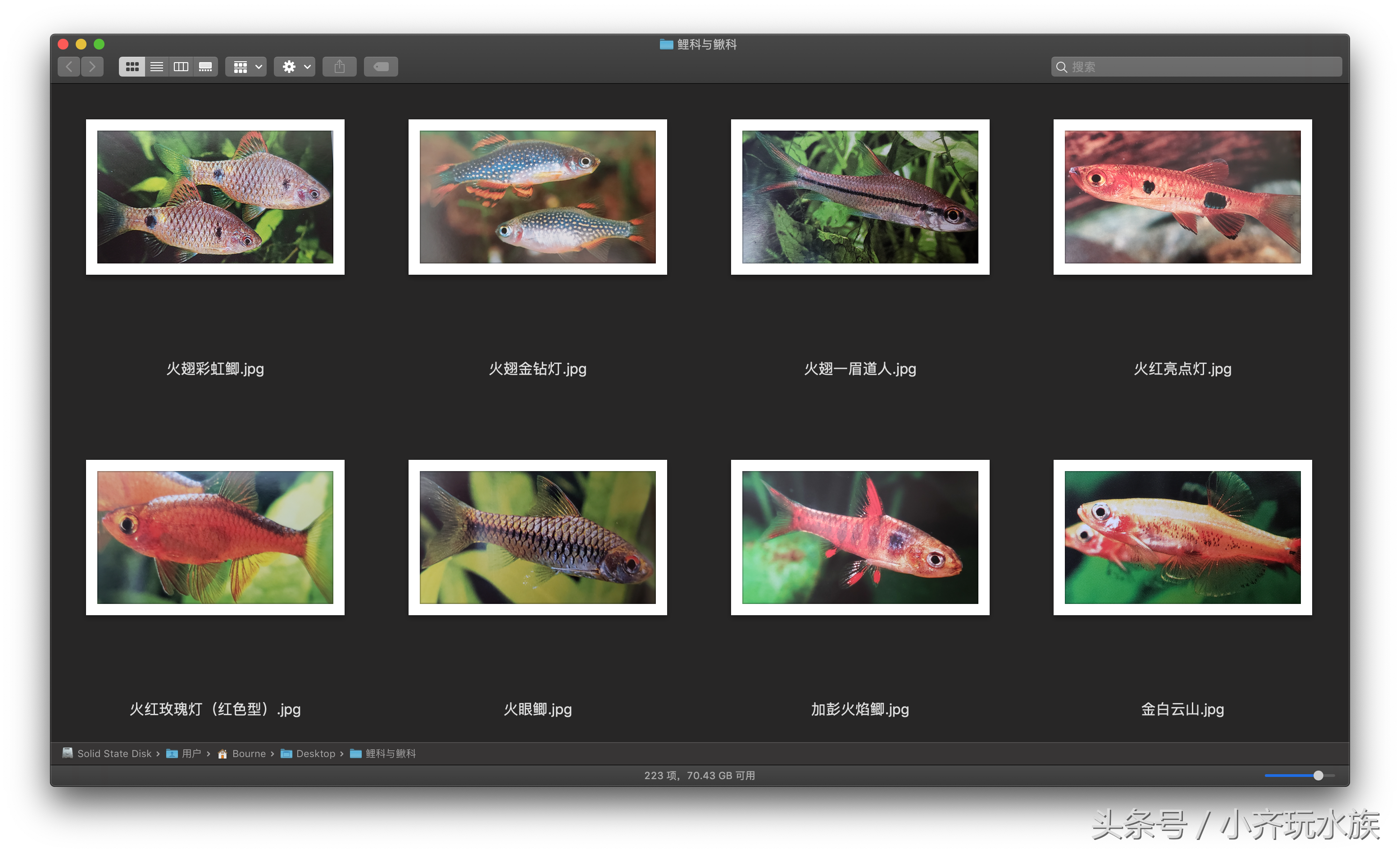Go forward with the right arrow button
The image size is (1400, 853).
[x=92, y=67]
